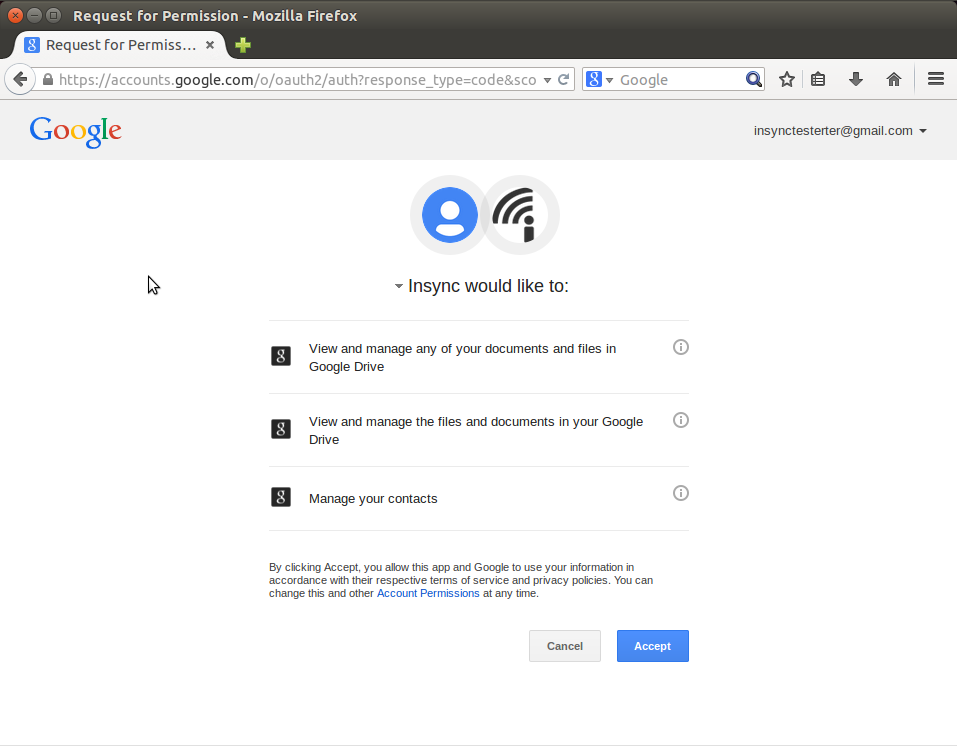Click the address bar URL
This screenshot has height=746, width=957.
click(x=297, y=80)
